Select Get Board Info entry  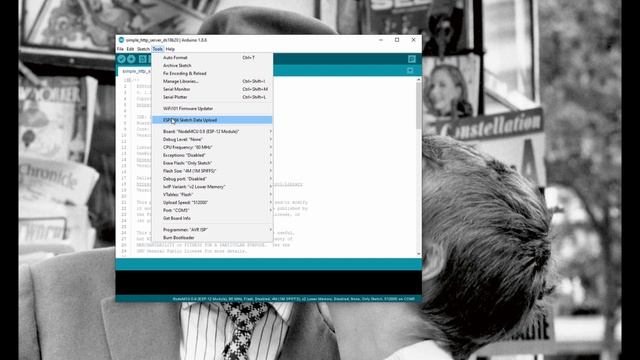212,218
